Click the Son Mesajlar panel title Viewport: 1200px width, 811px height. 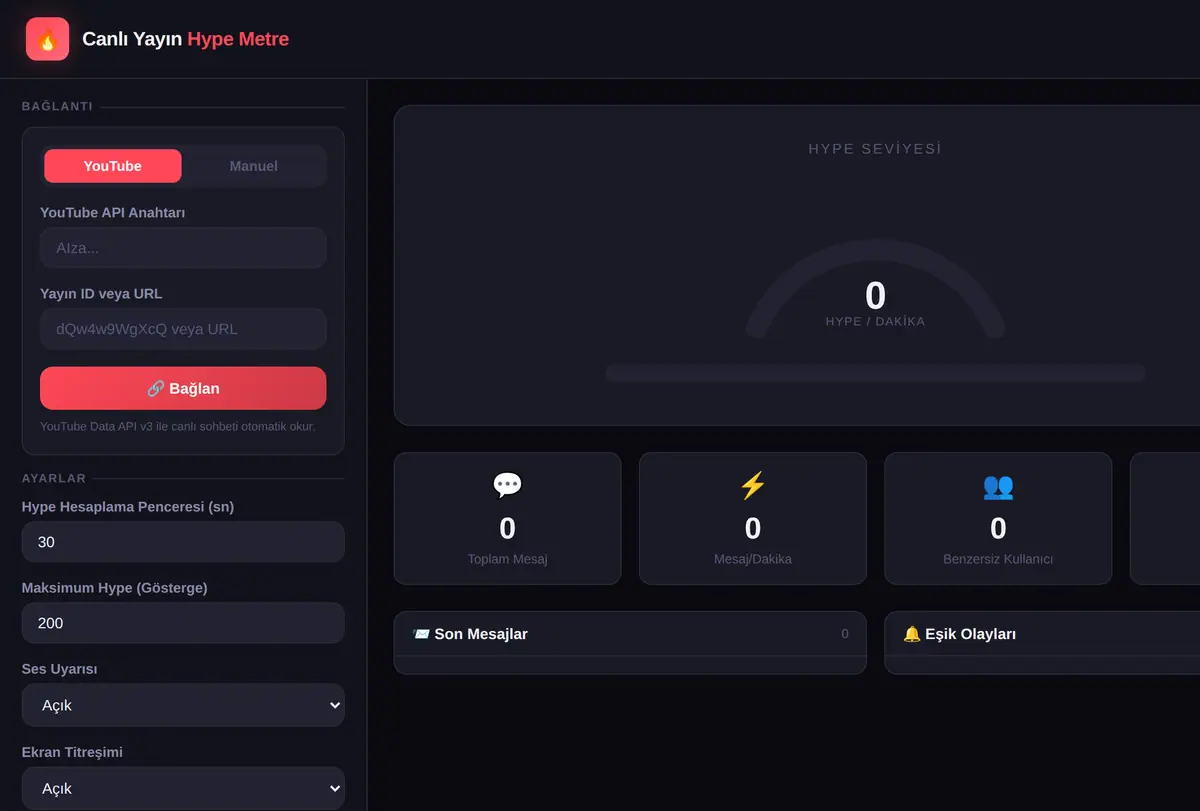pos(481,634)
